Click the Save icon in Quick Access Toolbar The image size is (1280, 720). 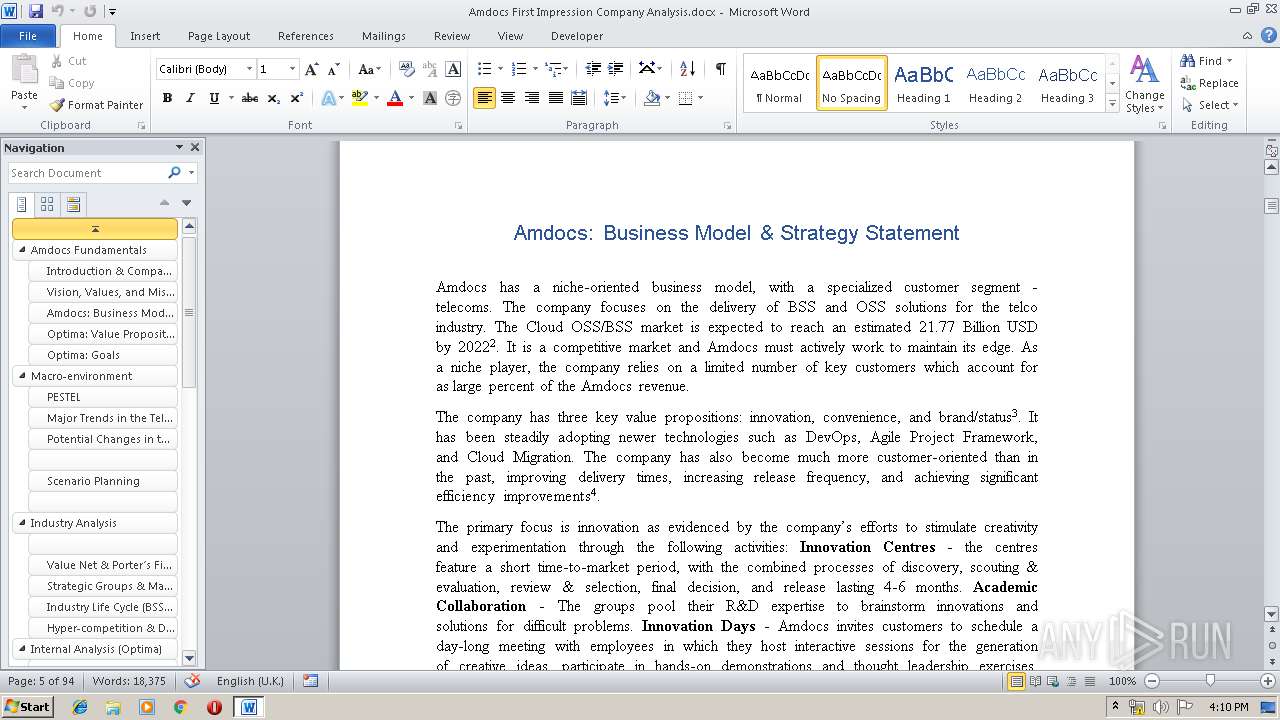[36, 11]
